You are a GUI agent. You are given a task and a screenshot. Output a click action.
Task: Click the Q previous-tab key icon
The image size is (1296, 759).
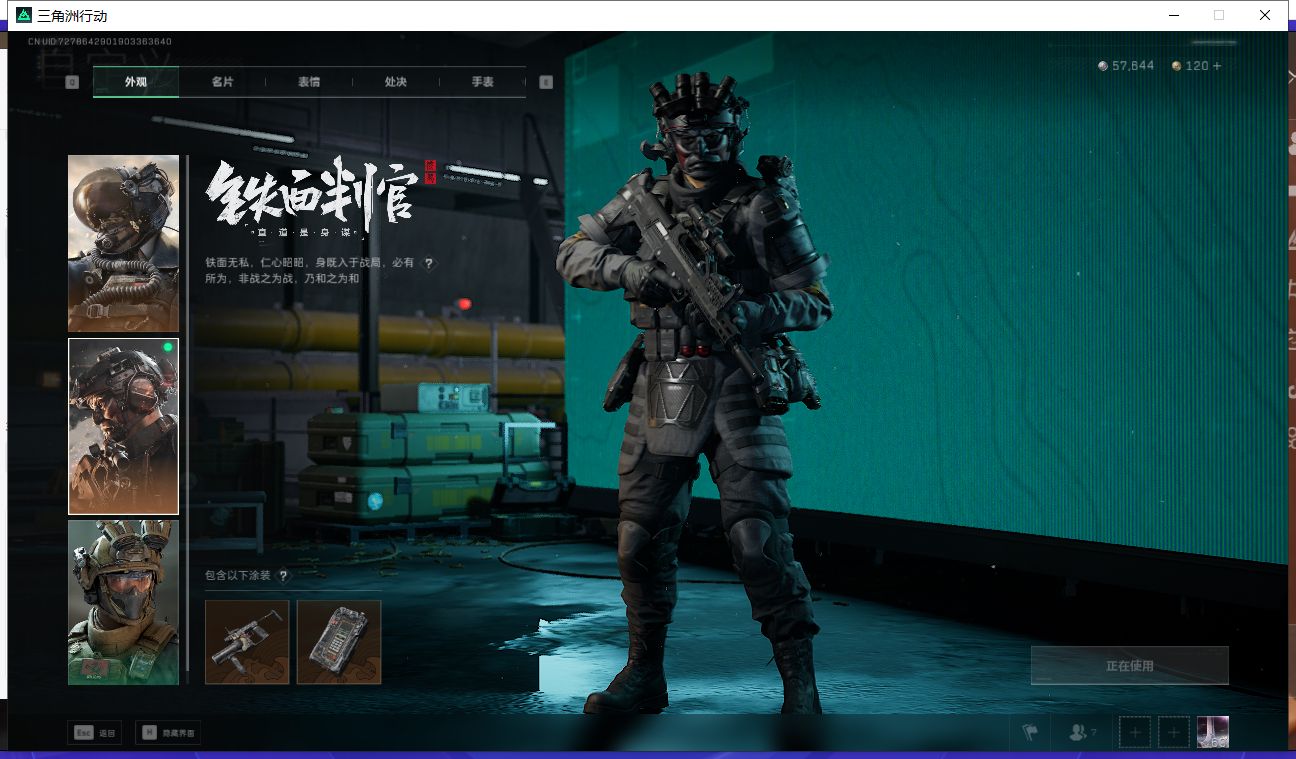coord(72,82)
